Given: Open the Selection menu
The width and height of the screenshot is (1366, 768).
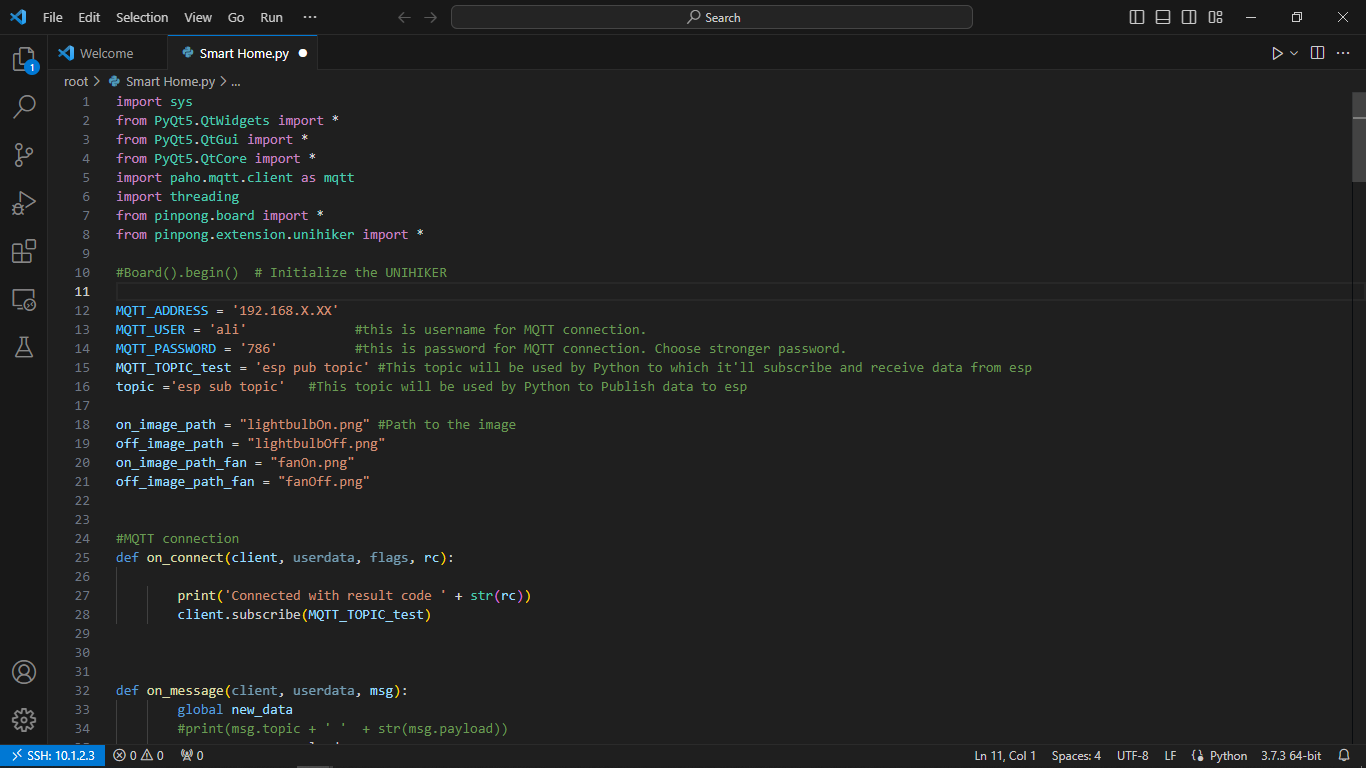Looking at the screenshot, I should [x=142, y=17].
